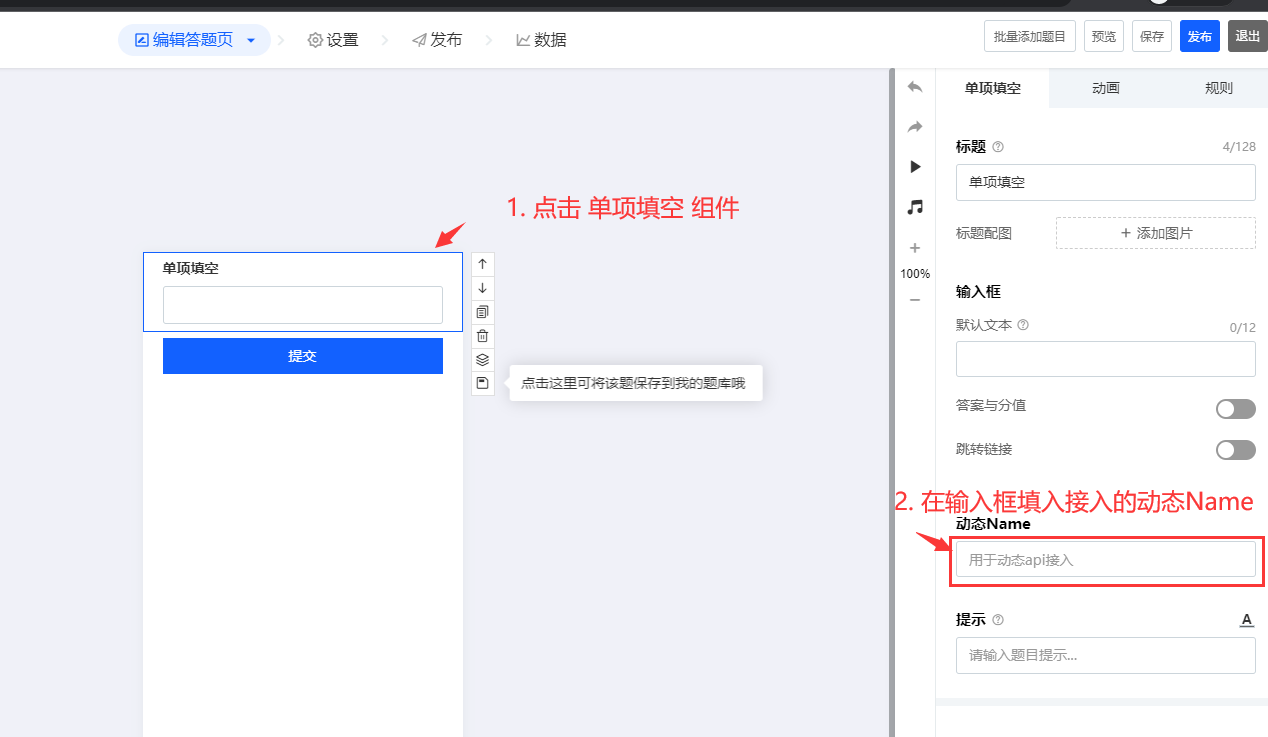Zoom out with the minus icon
The height and width of the screenshot is (737, 1268).
(x=914, y=300)
